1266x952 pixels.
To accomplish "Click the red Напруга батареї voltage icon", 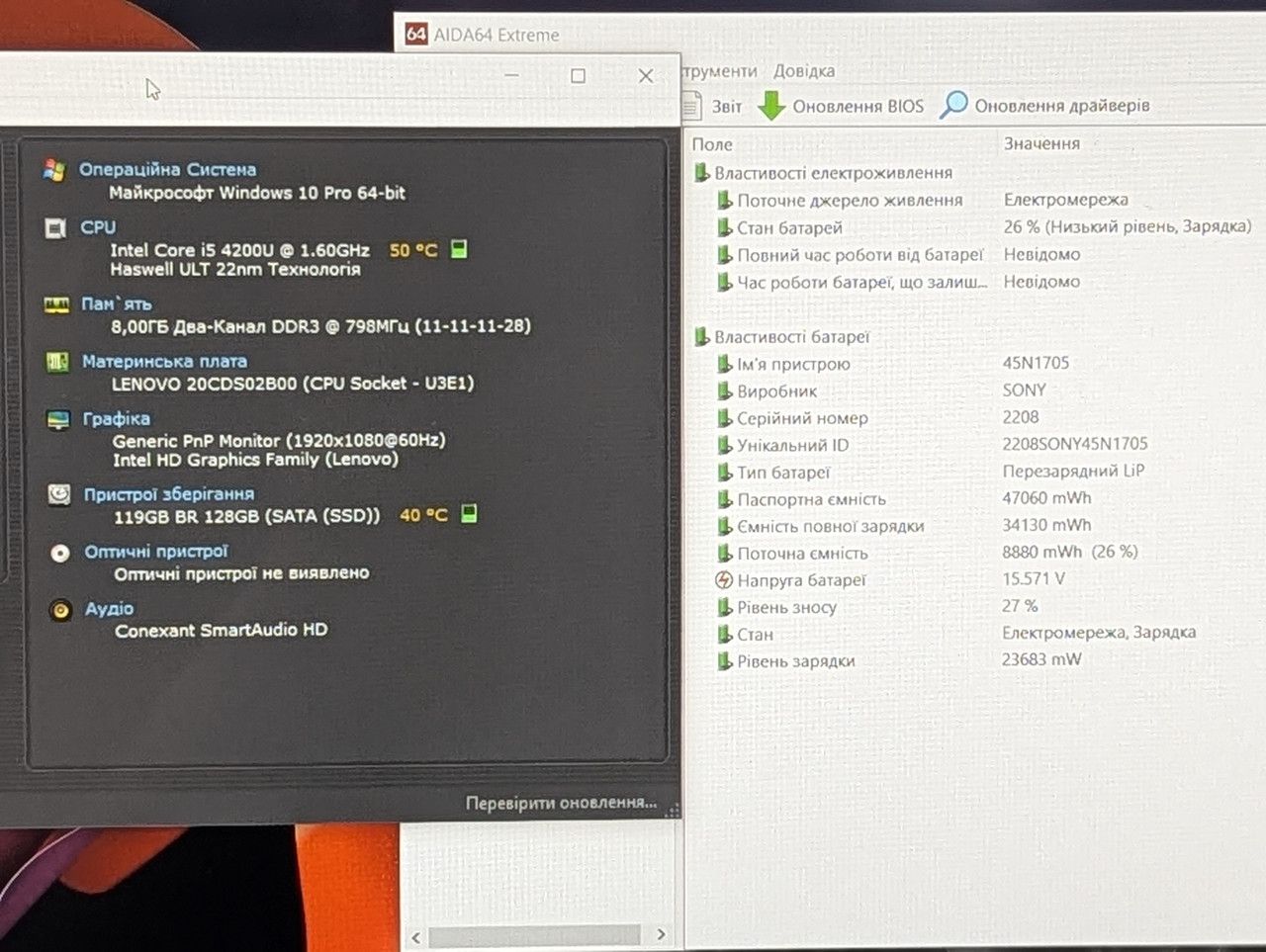I will (724, 580).
